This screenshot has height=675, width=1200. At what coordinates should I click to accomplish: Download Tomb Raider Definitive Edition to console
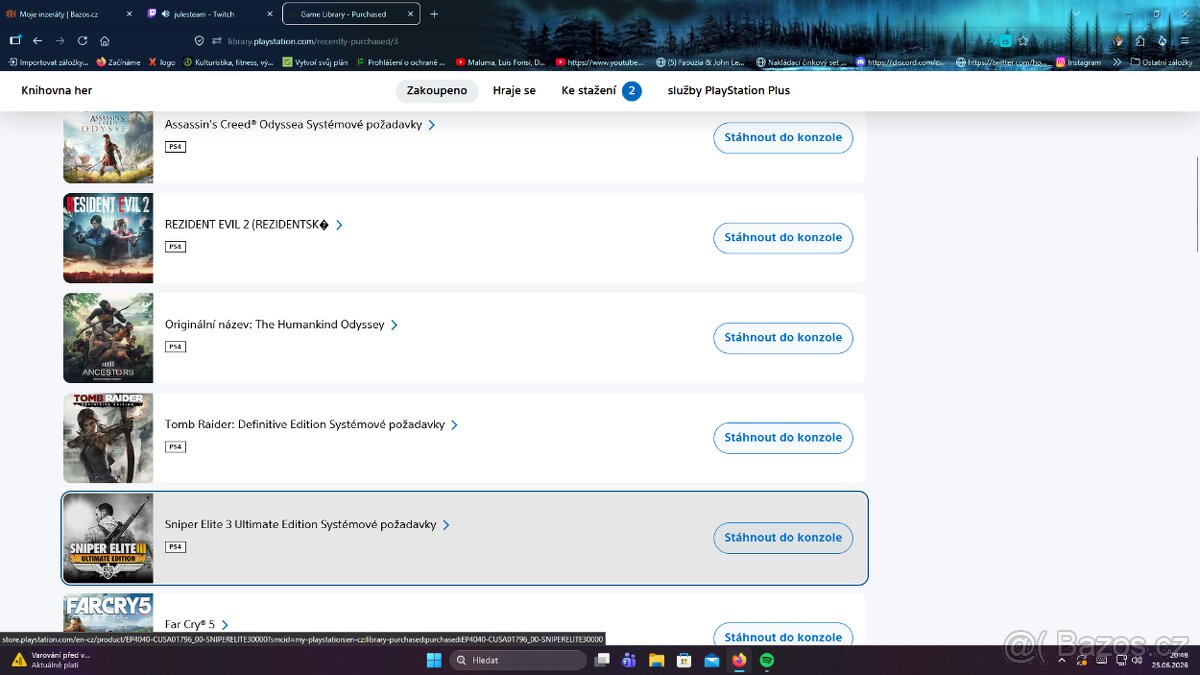coord(783,437)
